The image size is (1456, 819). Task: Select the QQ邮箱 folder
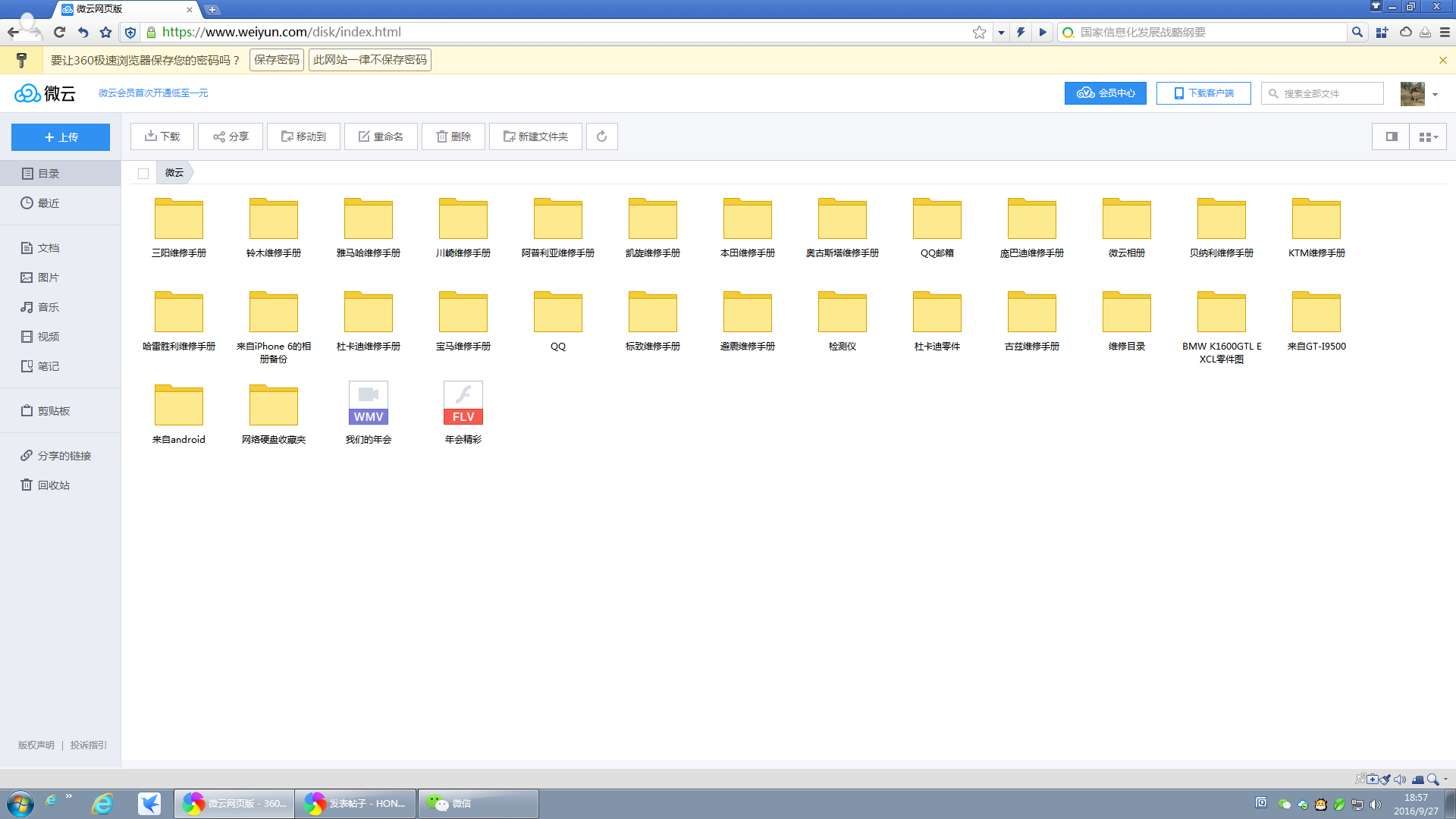[937, 227]
